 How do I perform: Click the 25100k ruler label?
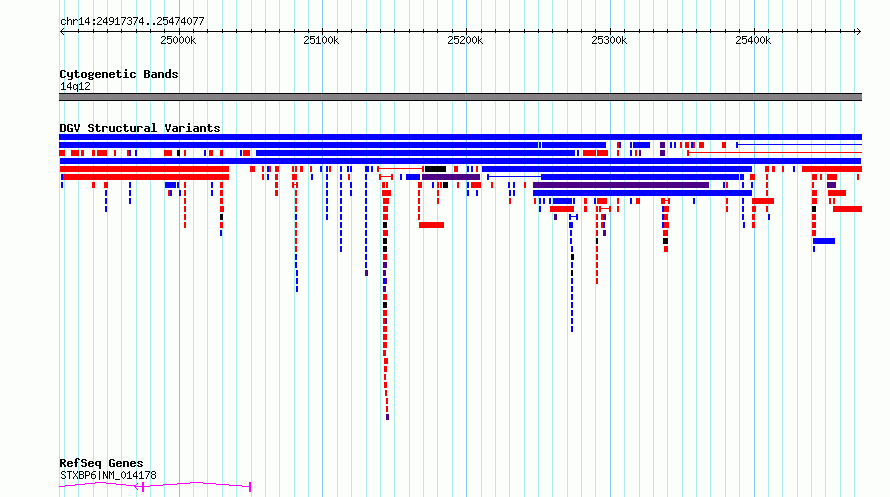(x=321, y=40)
